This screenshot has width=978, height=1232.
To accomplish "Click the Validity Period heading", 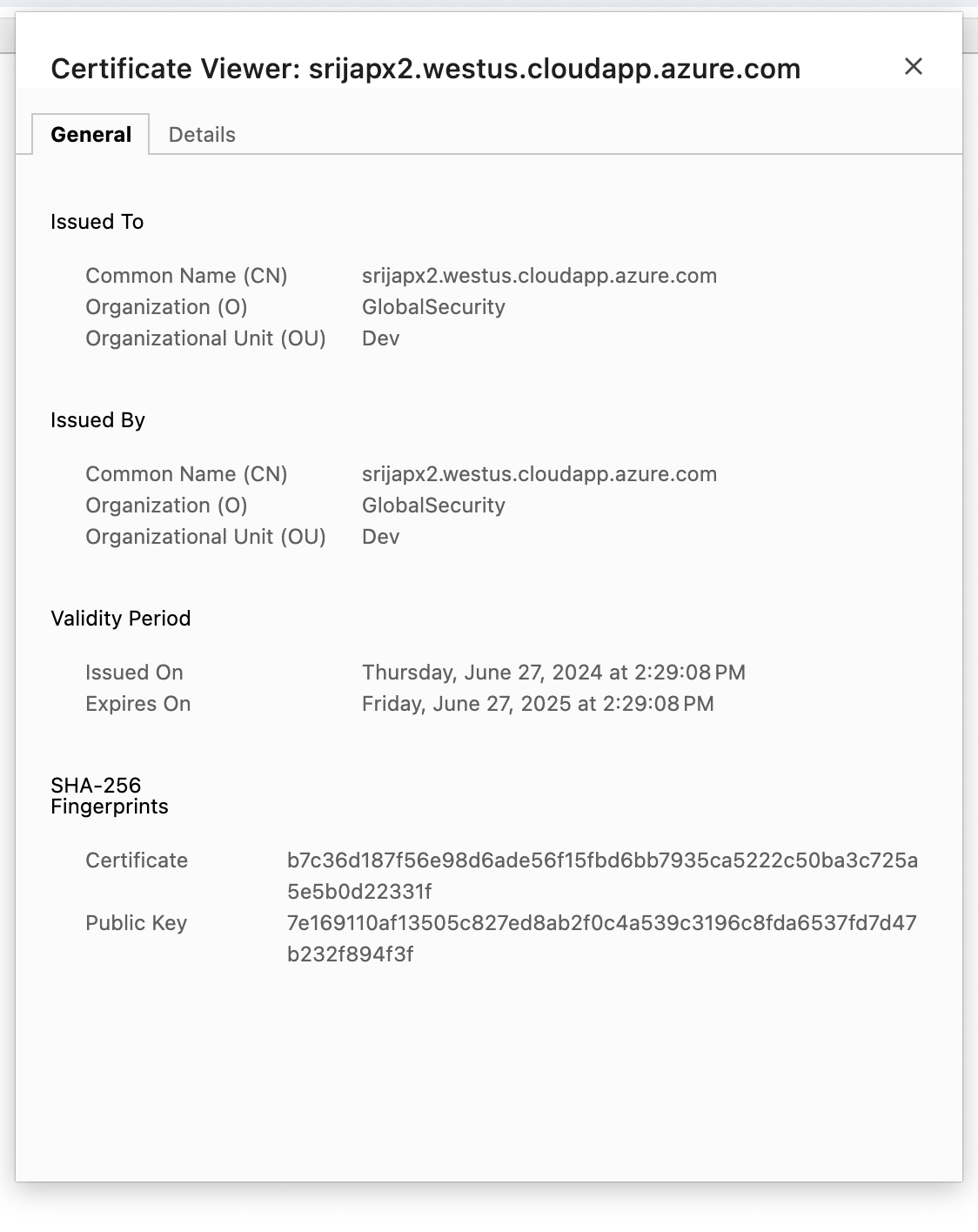I will (x=121, y=619).
